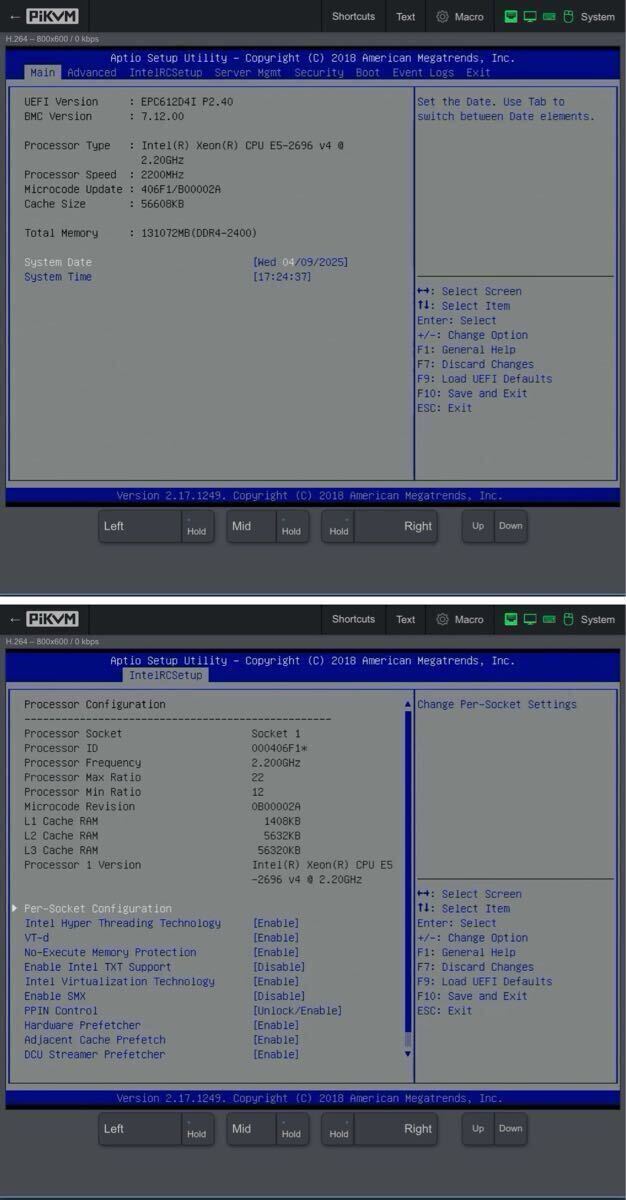
Task: Click the mouse status icon in the Processor Configuration window
Action: 568,620
